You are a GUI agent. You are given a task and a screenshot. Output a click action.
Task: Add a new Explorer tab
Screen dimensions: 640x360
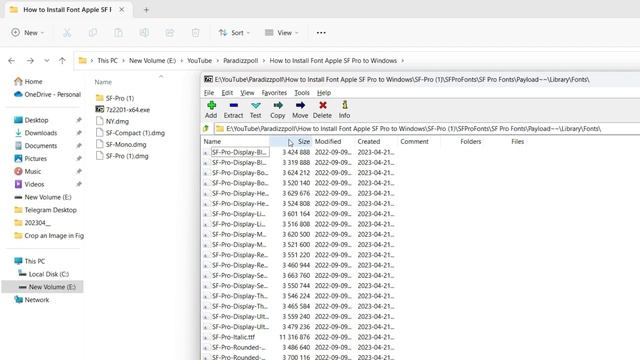point(146,10)
